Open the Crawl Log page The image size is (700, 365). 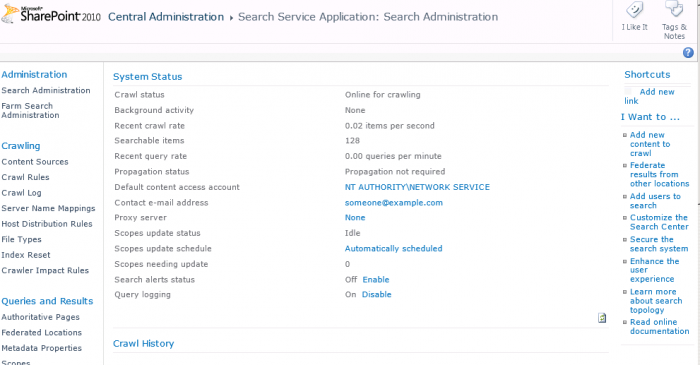click(21, 193)
